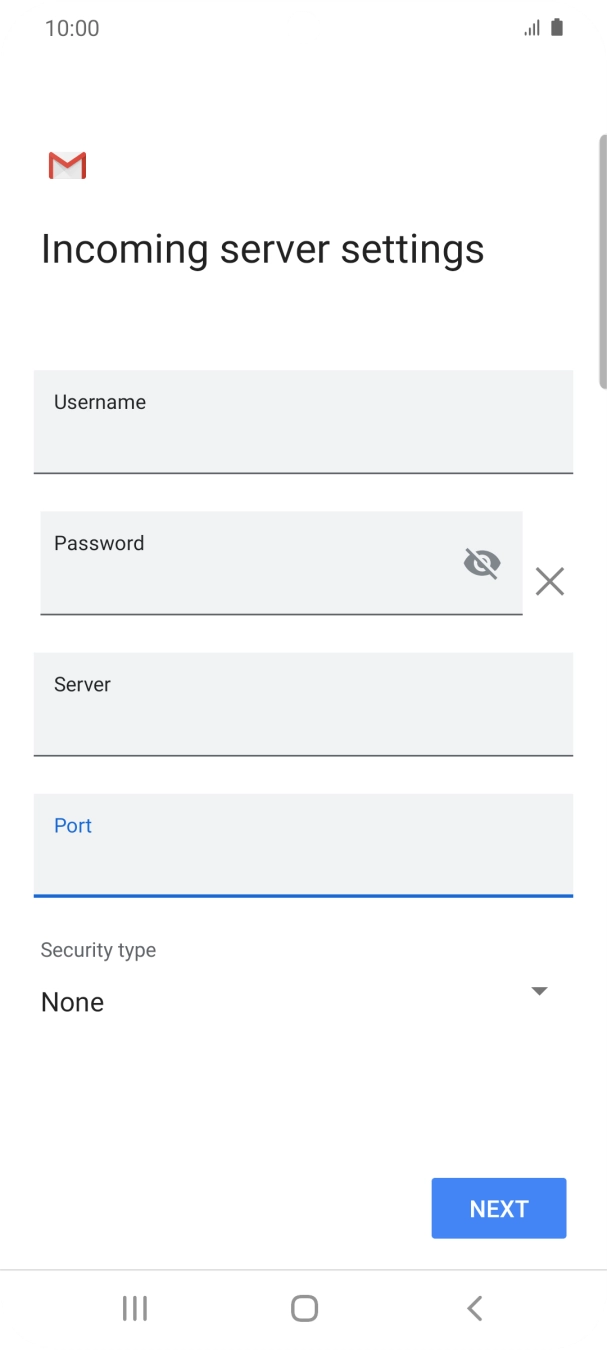Expand the dropdown arrow next to None

(538, 991)
